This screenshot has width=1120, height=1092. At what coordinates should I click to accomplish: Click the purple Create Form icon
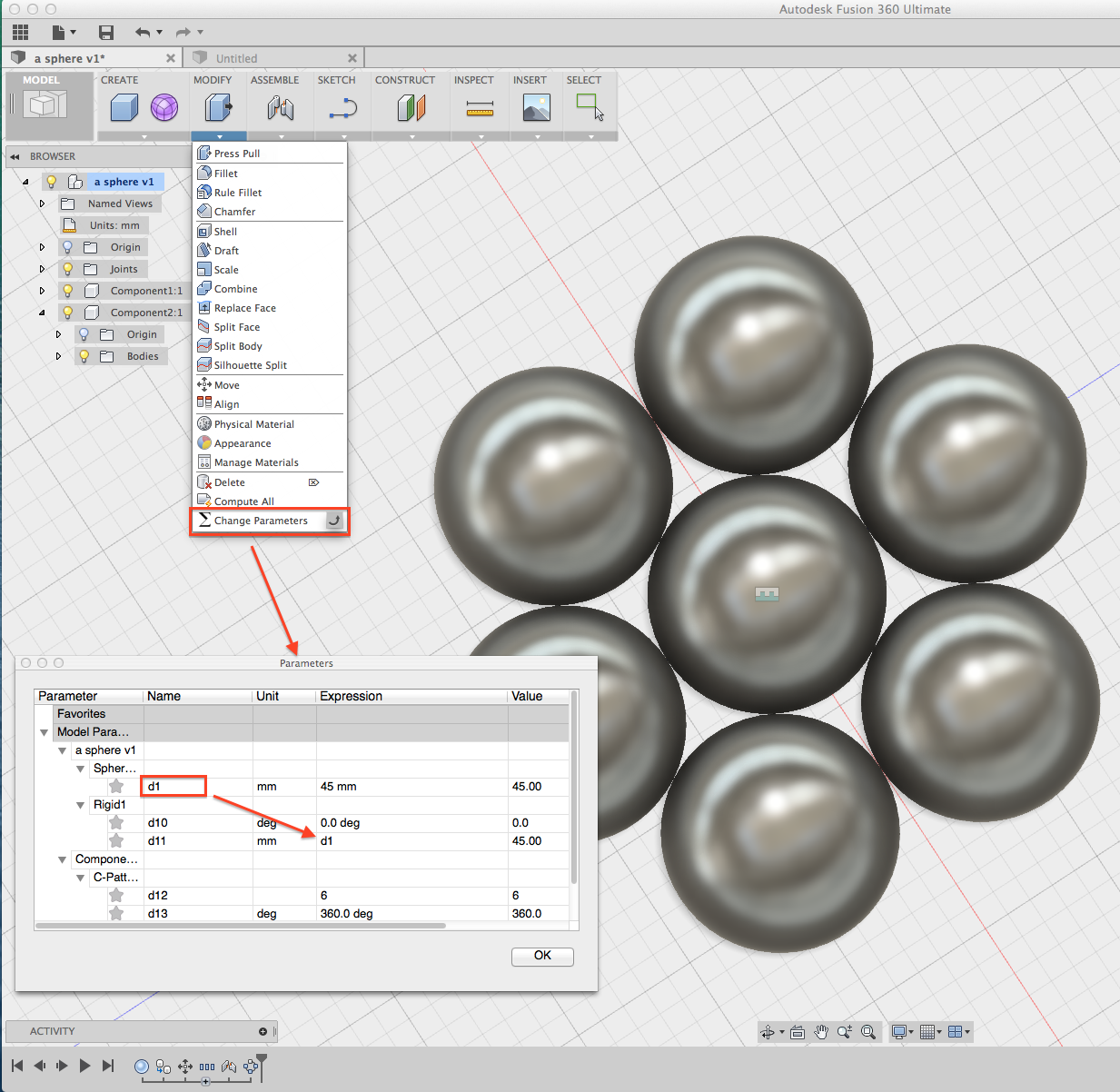point(164,108)
